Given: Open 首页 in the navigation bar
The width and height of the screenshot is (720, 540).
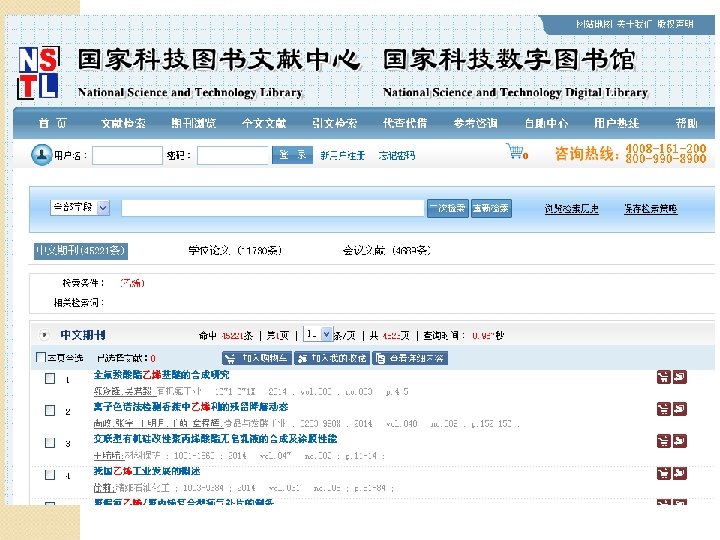Looking at the screenshot, I should click(52, 123).
